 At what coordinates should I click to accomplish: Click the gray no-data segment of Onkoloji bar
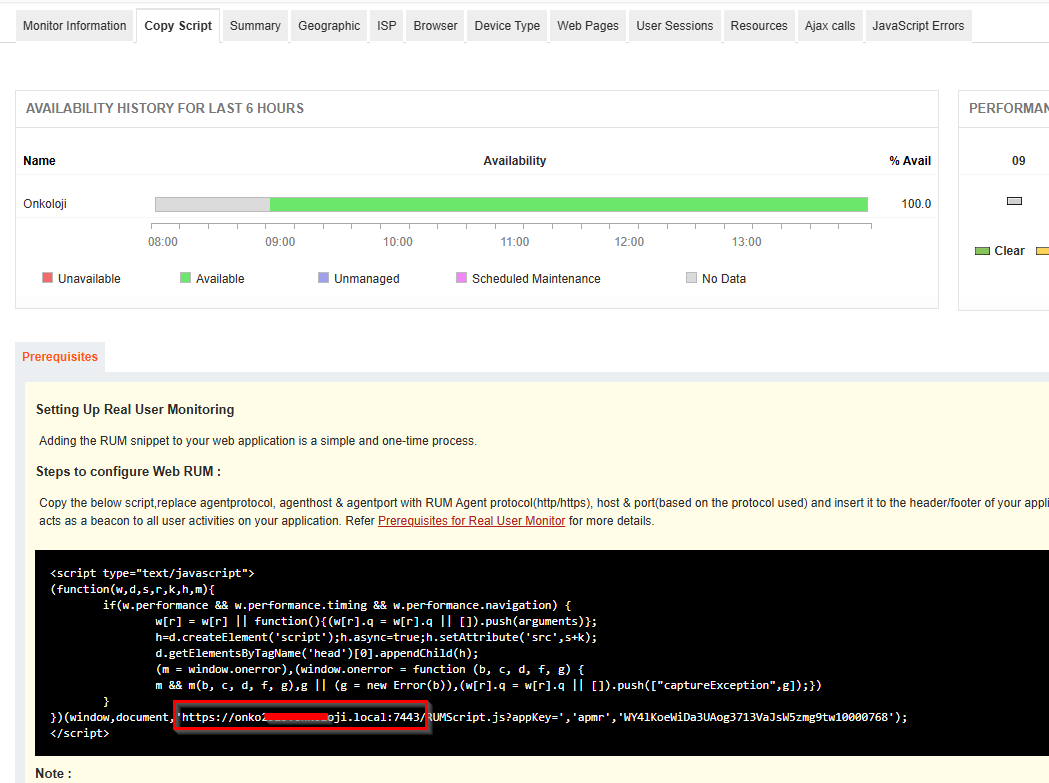[x=213, y=204]
